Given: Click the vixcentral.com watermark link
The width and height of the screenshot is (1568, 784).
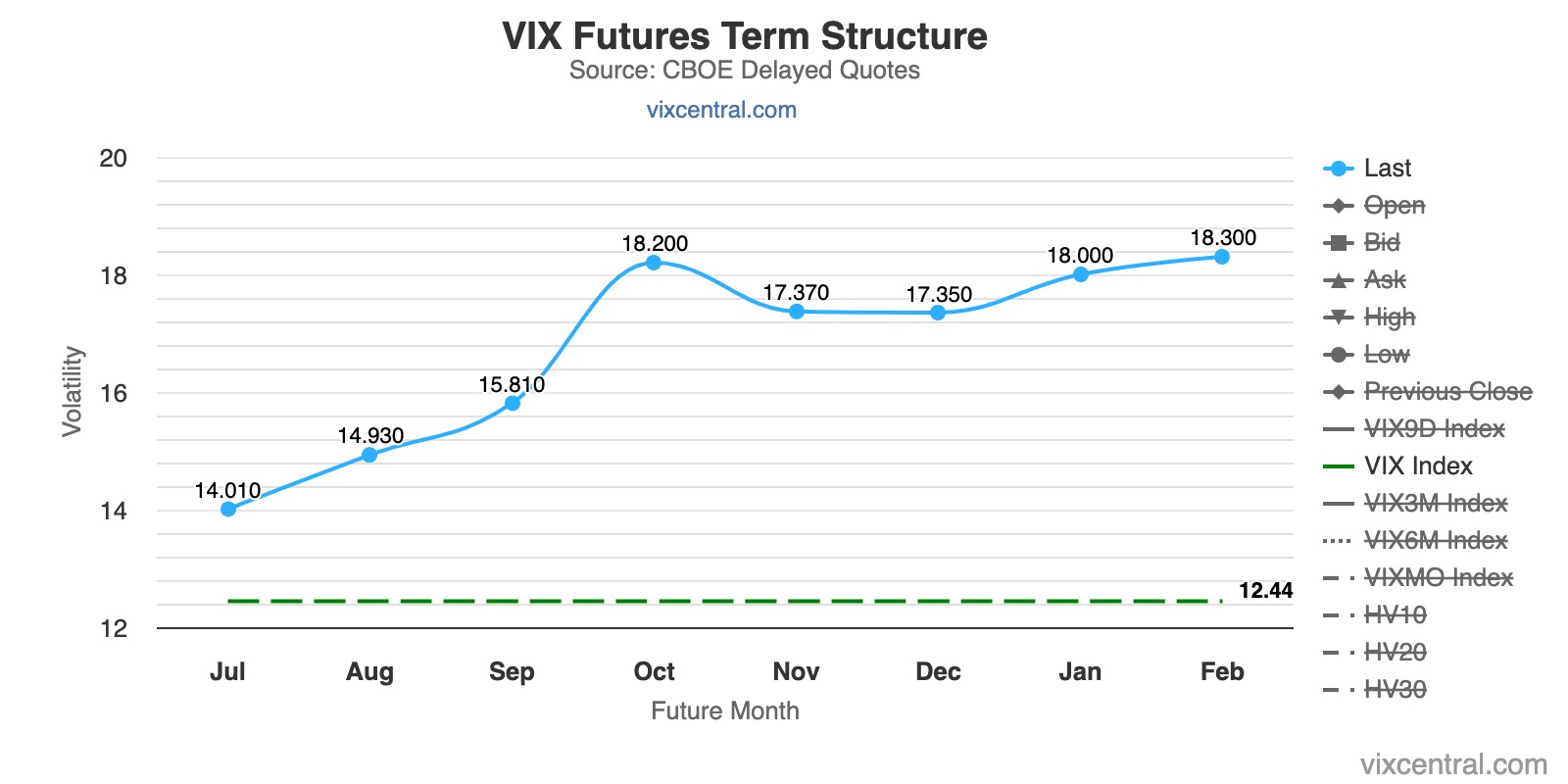Looking at the screenshot, I should 1453,764.
